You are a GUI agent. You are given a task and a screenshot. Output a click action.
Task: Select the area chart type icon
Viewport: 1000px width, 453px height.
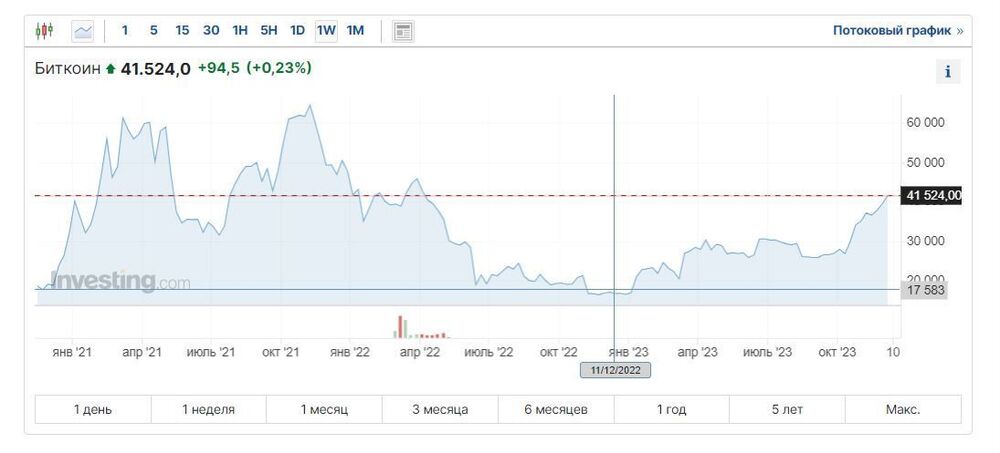coord(83,31)
